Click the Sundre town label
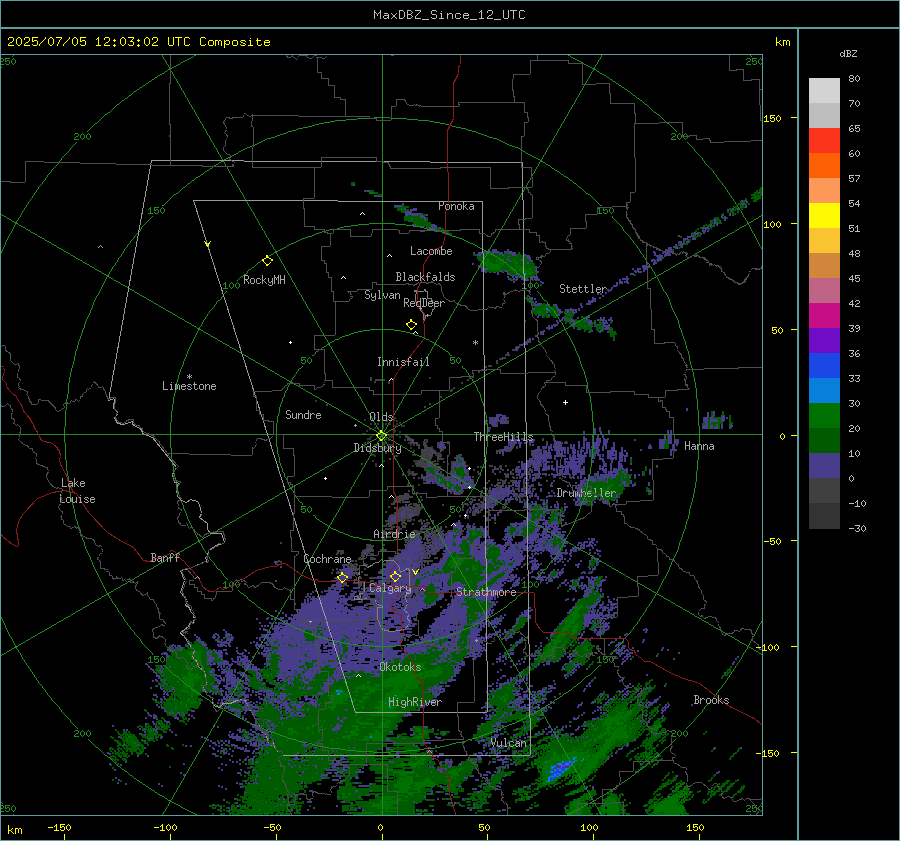The image size is (900, 841). (x=303, y=415)
